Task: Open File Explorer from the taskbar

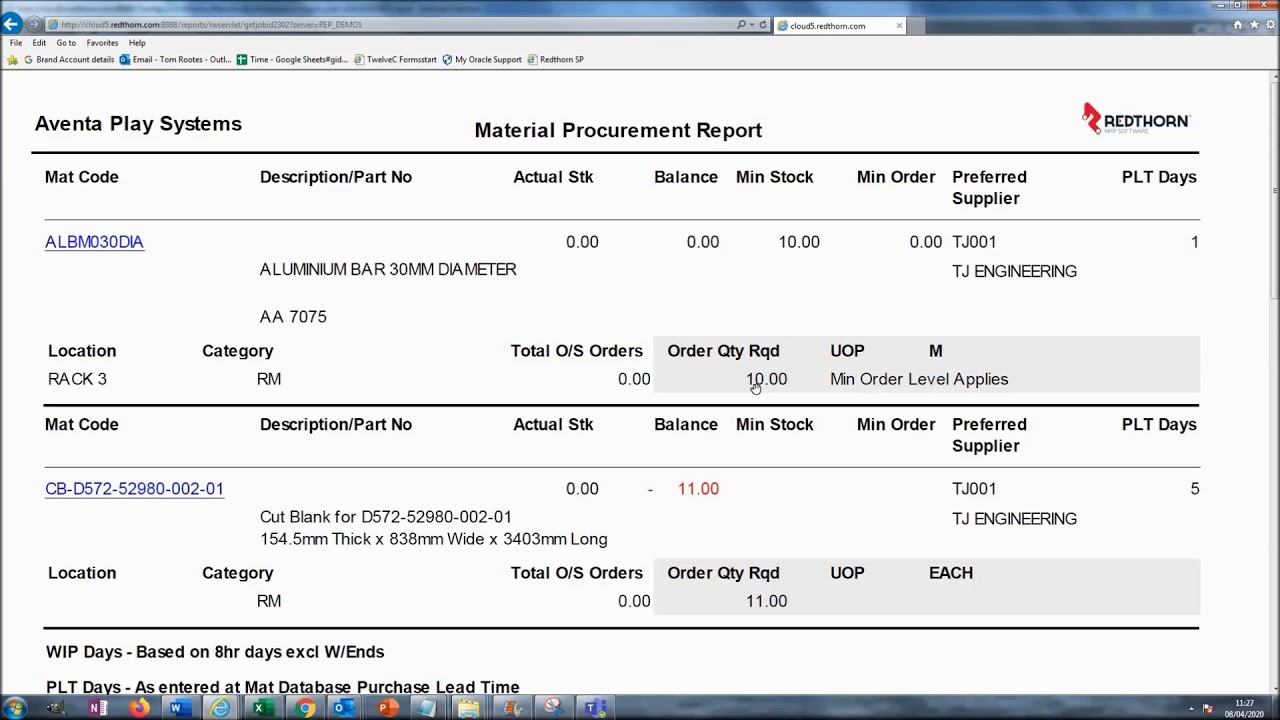Action: [468, 708]
